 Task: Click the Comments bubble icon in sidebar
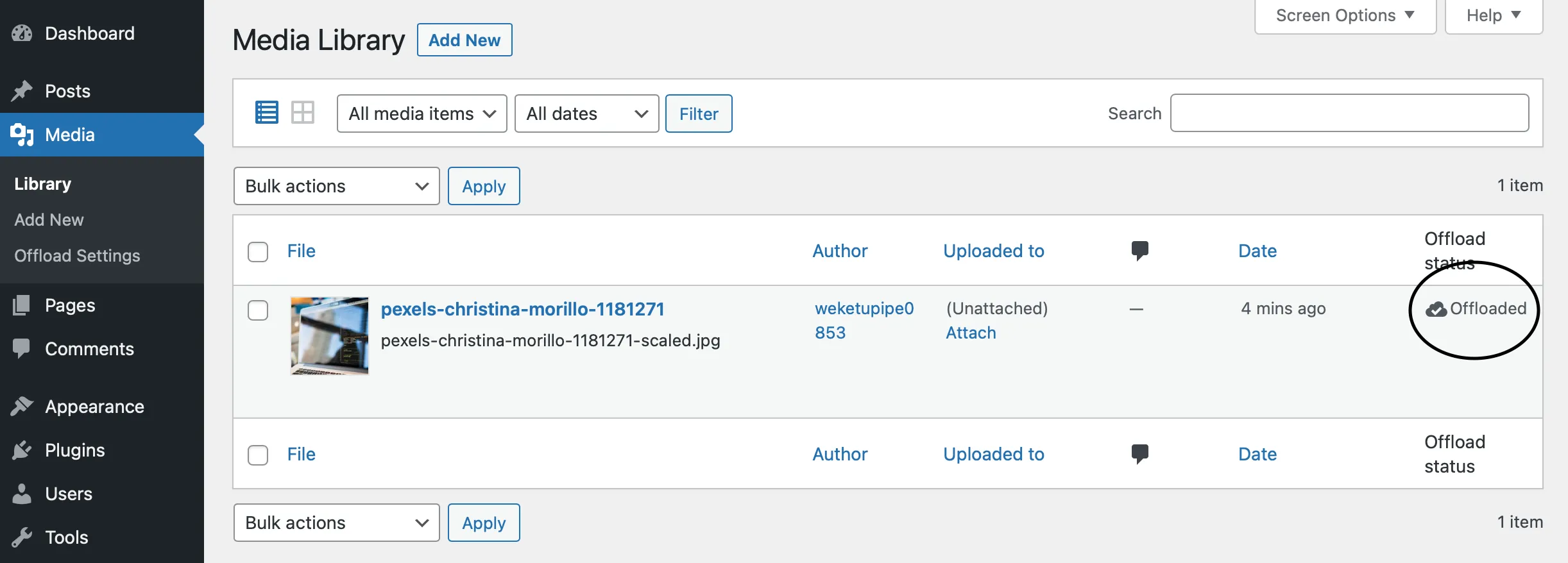click(x=22, y=349)
